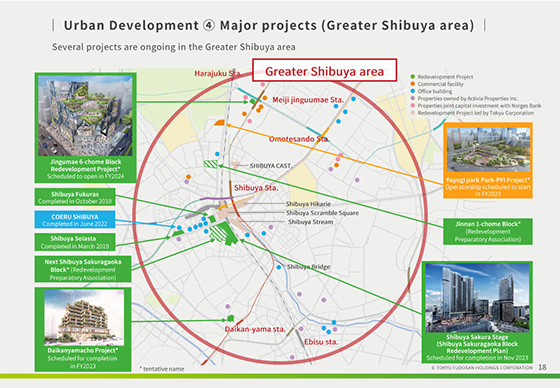
Task: Click the Jinnan 1-chome Block label
Action: (488, 232)
